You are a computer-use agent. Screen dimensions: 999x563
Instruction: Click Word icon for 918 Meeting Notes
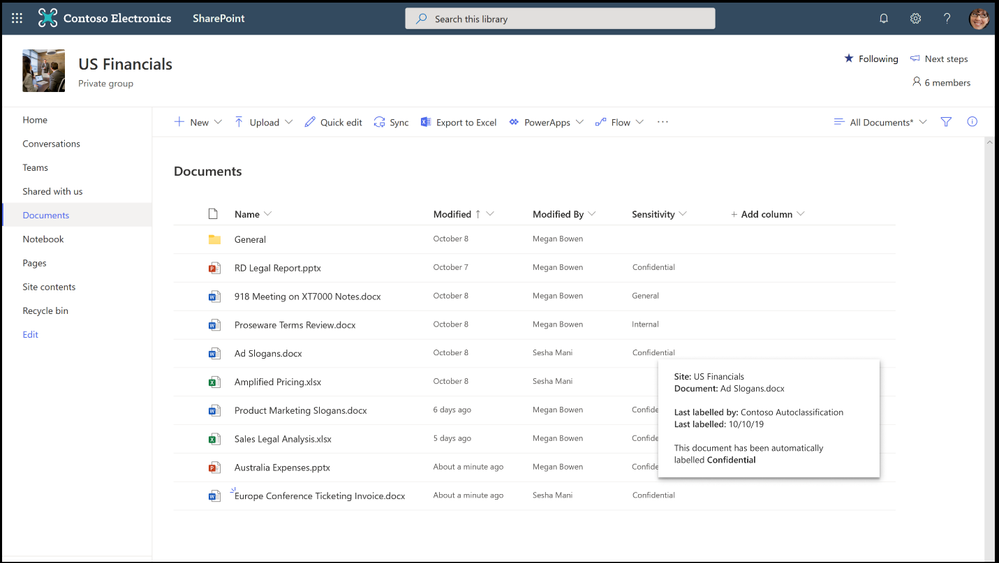point(215,297)
